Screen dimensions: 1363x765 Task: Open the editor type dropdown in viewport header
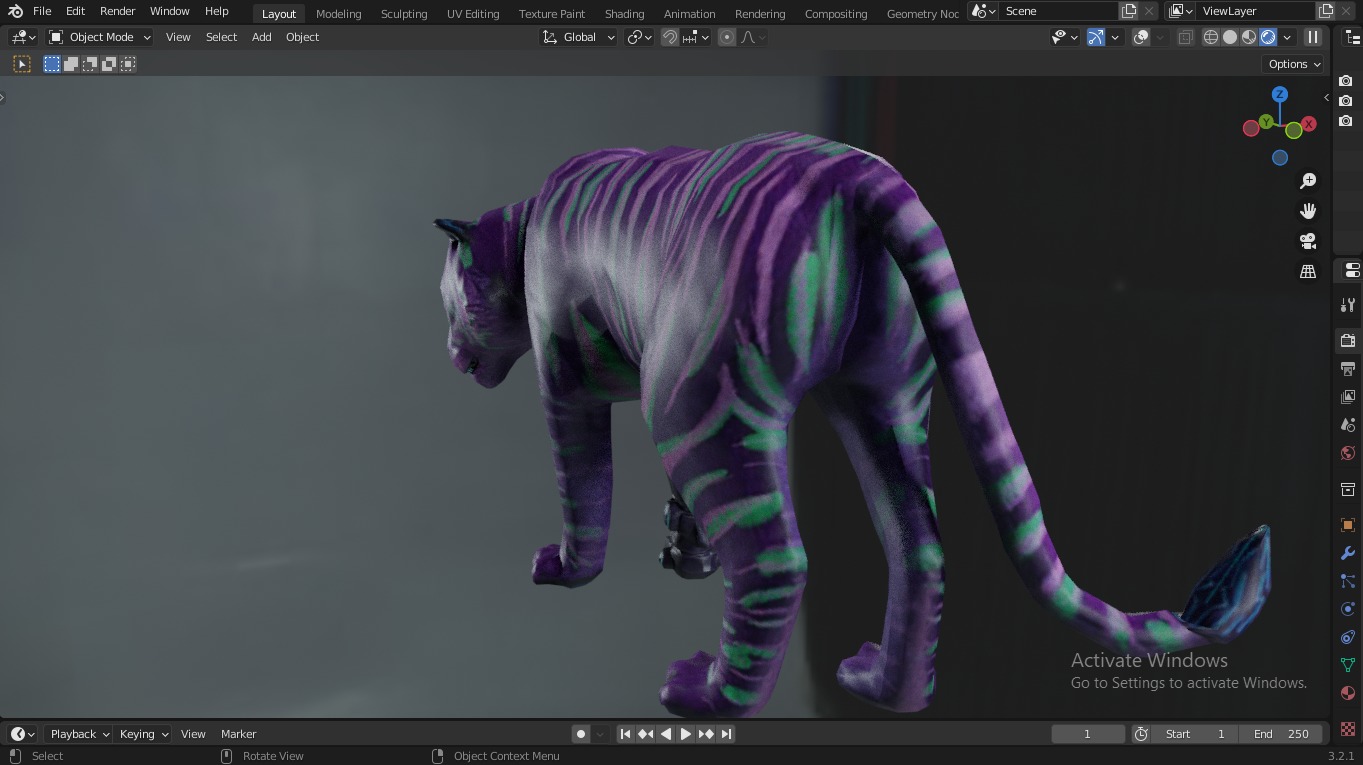pyautogui.click(x=23, y=37)
